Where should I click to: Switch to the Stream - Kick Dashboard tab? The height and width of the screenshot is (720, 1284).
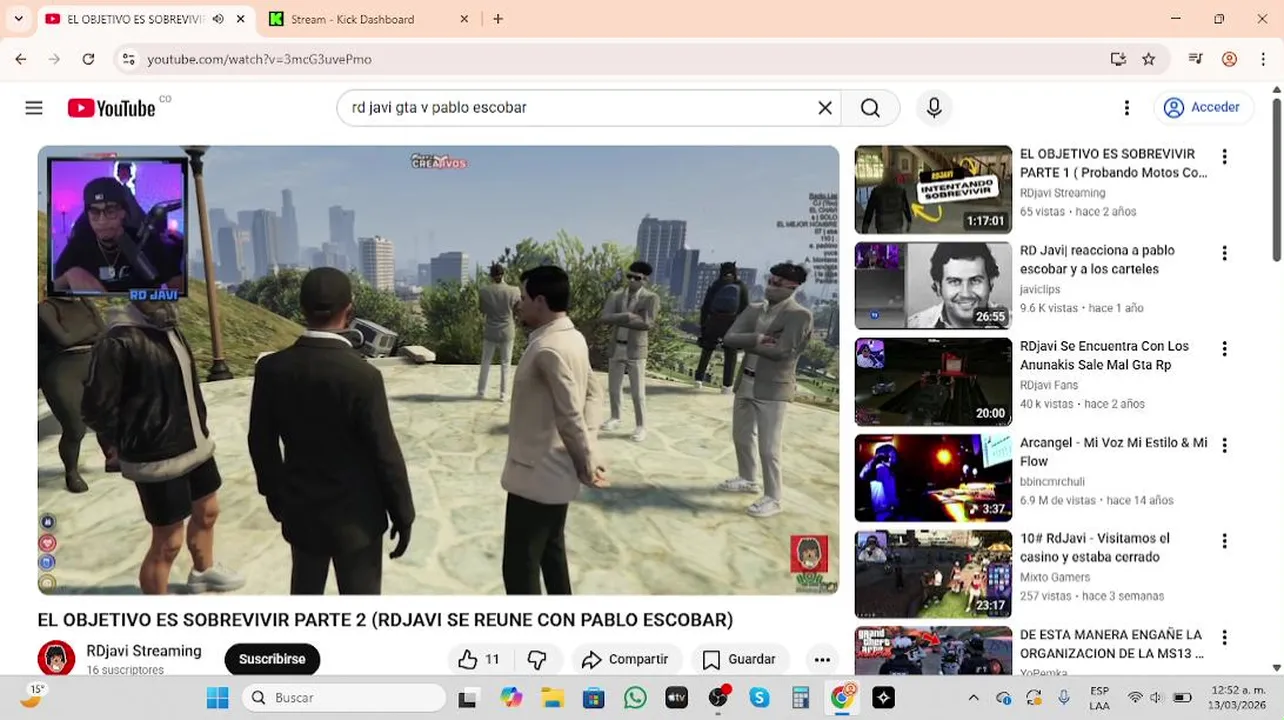(353, 19)
